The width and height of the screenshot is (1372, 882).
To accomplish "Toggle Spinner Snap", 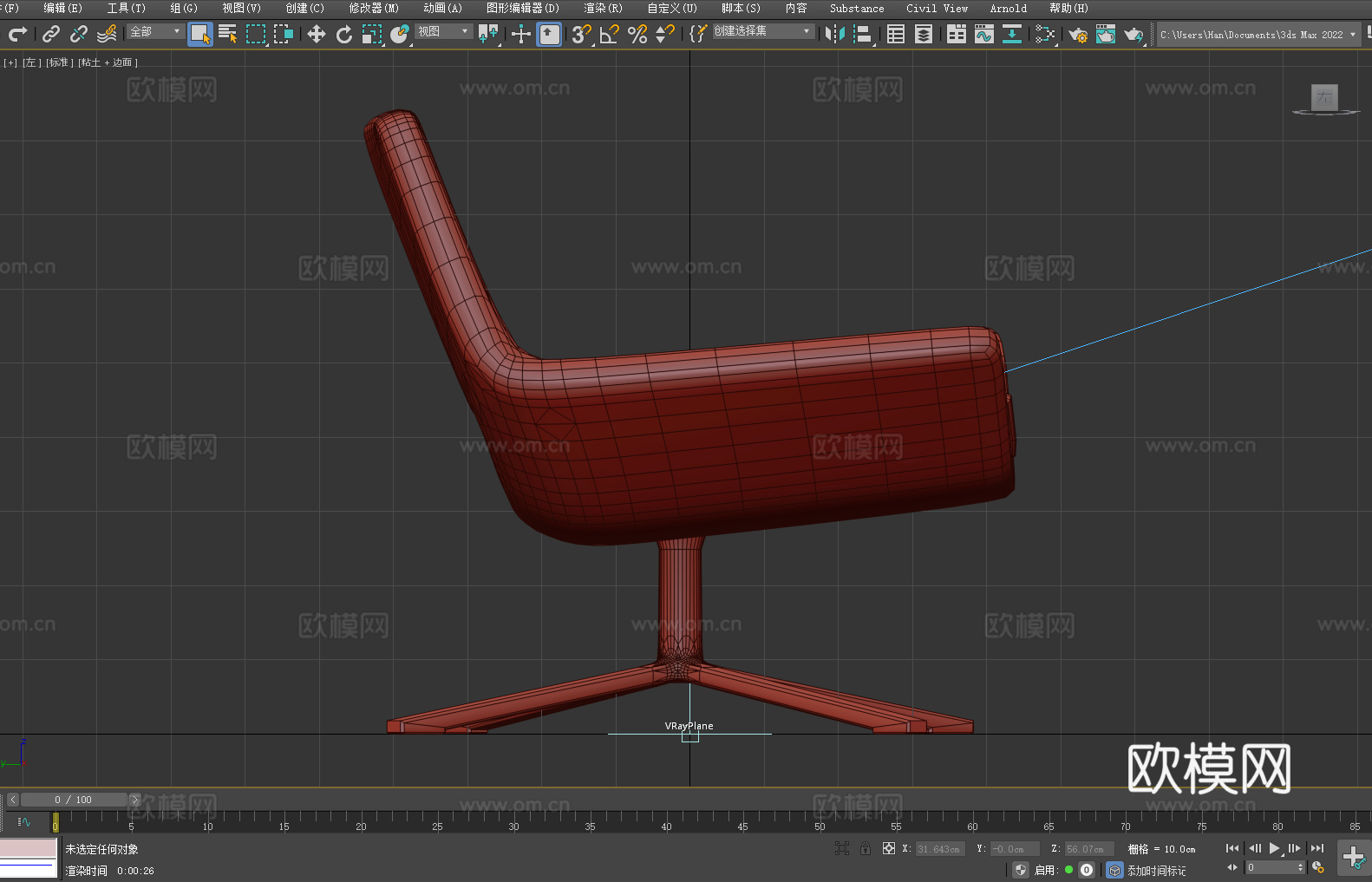I will [665, 34].
